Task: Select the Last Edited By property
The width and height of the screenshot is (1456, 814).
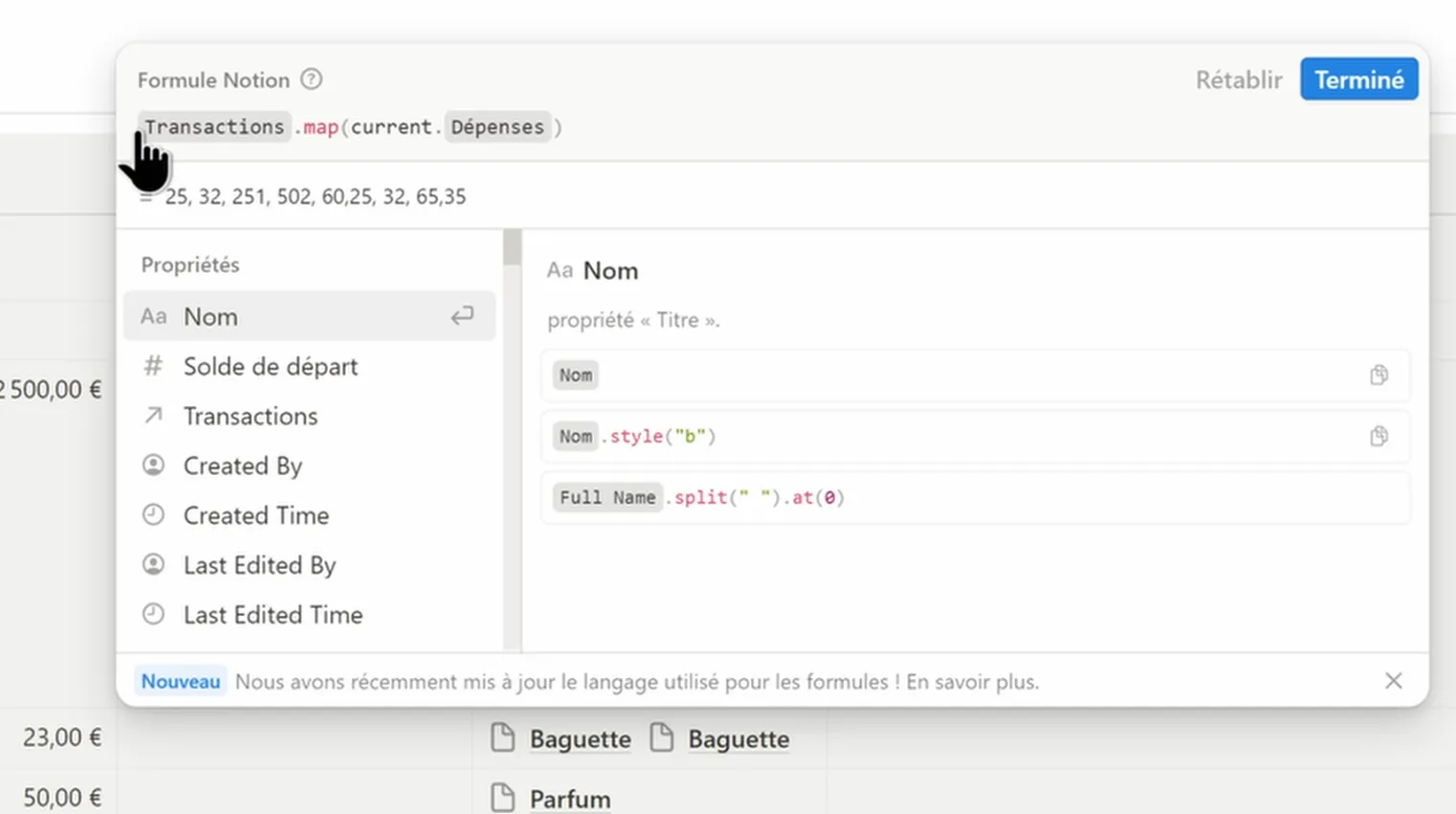Action: [309, 565]
